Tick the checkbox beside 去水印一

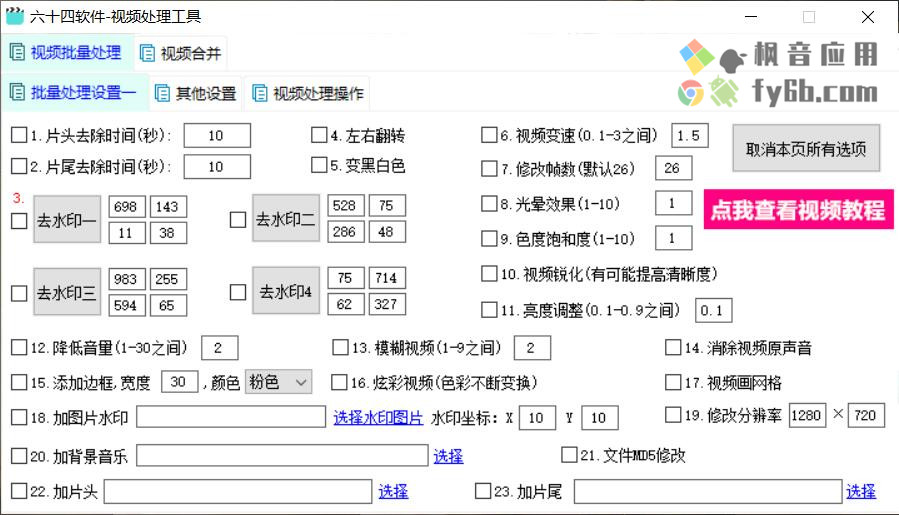click(19, 221)
